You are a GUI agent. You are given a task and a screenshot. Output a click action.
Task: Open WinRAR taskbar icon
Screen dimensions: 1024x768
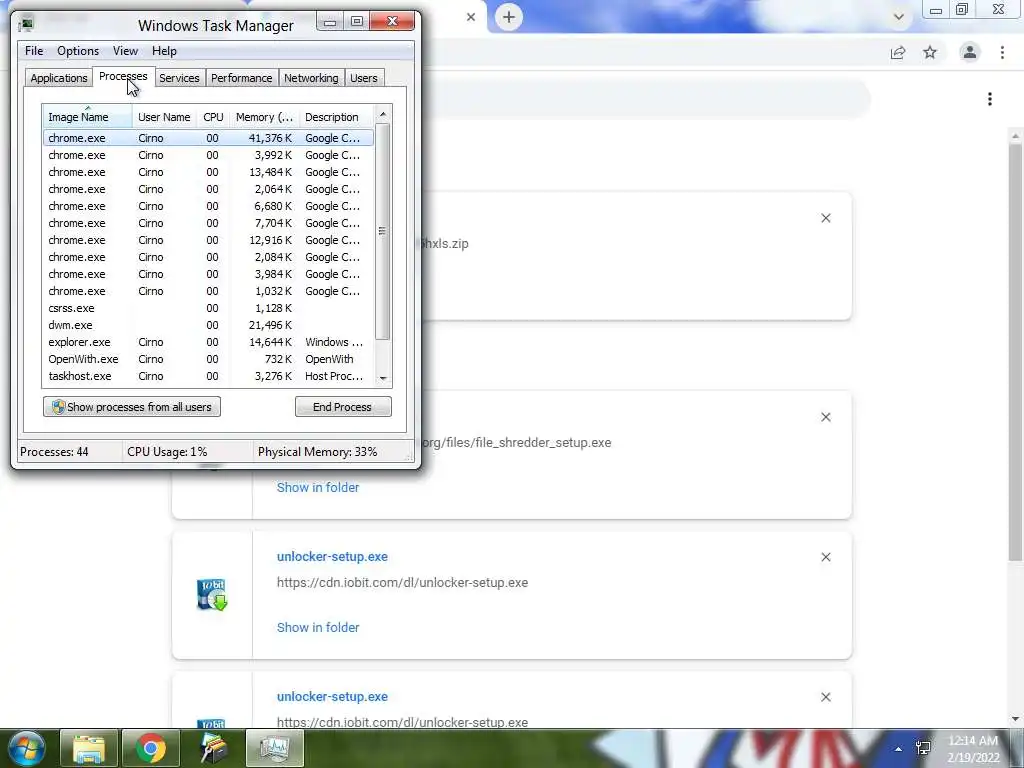(x=213, y=748)
